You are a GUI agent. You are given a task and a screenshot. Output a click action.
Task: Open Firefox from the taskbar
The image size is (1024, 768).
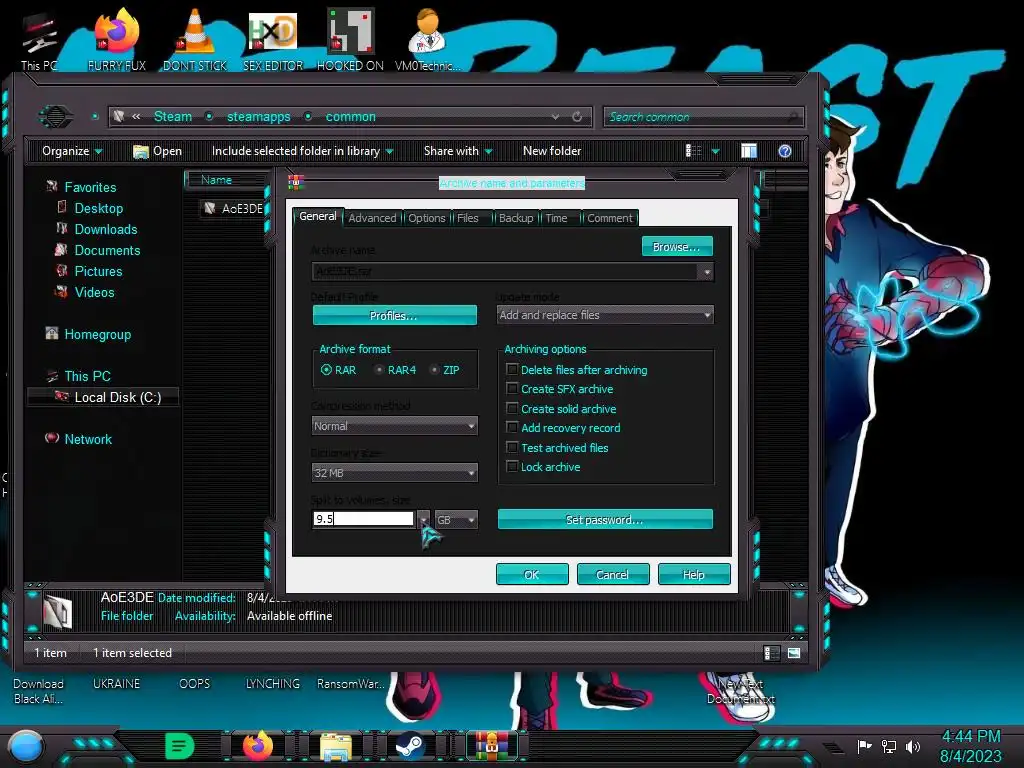(x=258, y=746)
